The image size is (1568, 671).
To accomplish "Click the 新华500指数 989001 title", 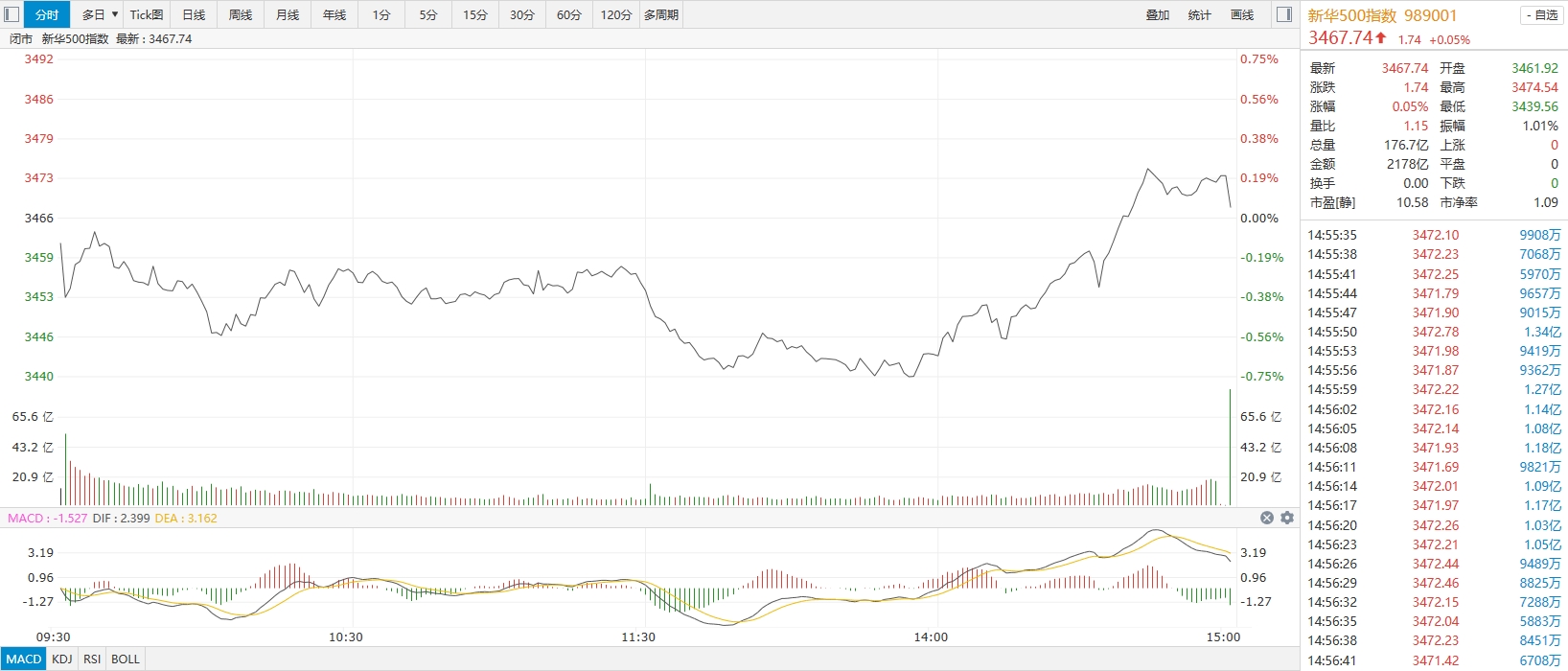I will pos(1382,15).
